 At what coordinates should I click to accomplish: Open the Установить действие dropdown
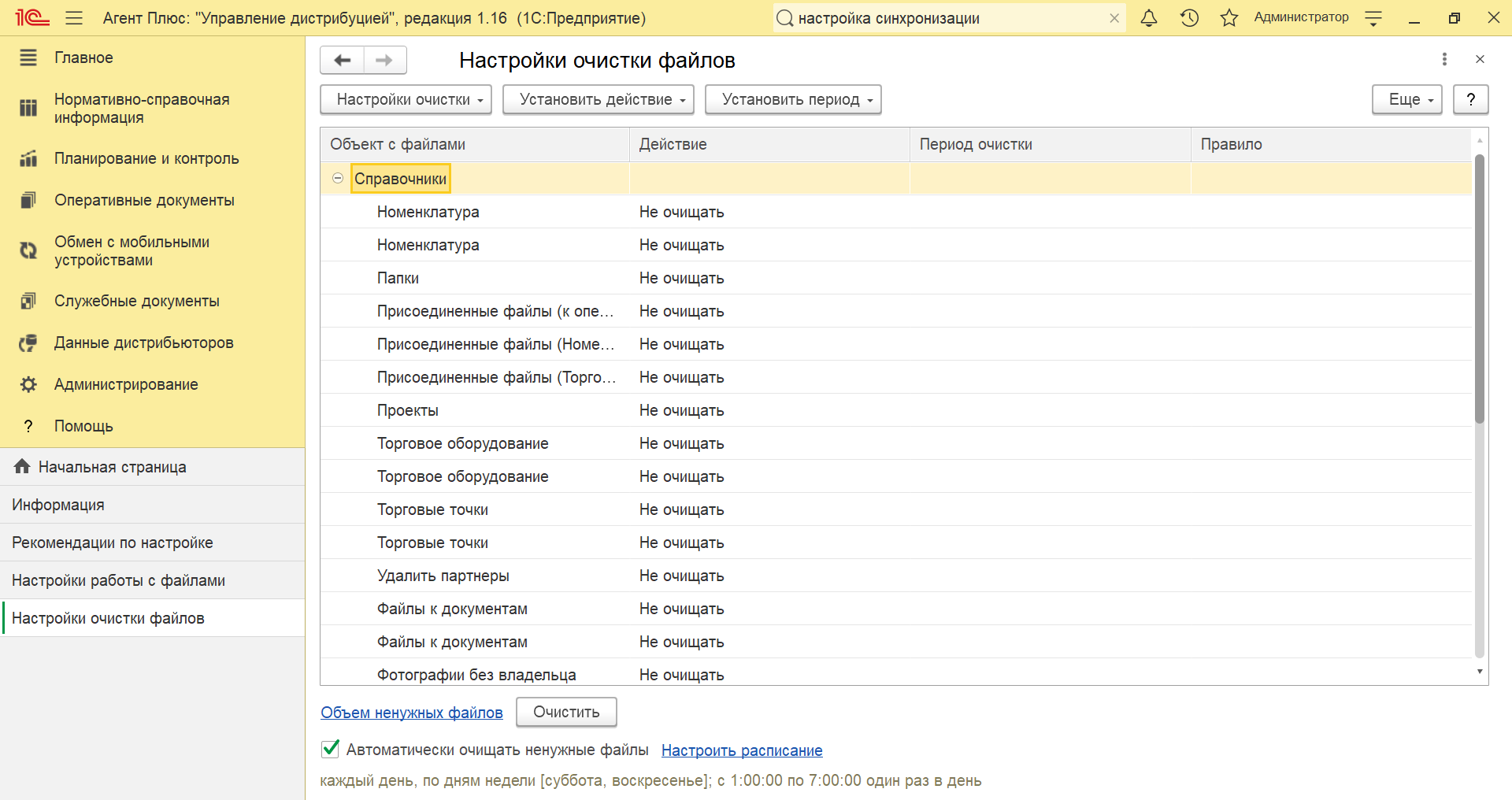598,99
